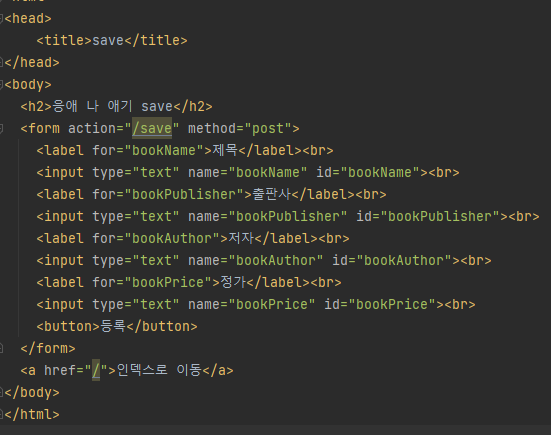Click the method="post" attribute

241,129
